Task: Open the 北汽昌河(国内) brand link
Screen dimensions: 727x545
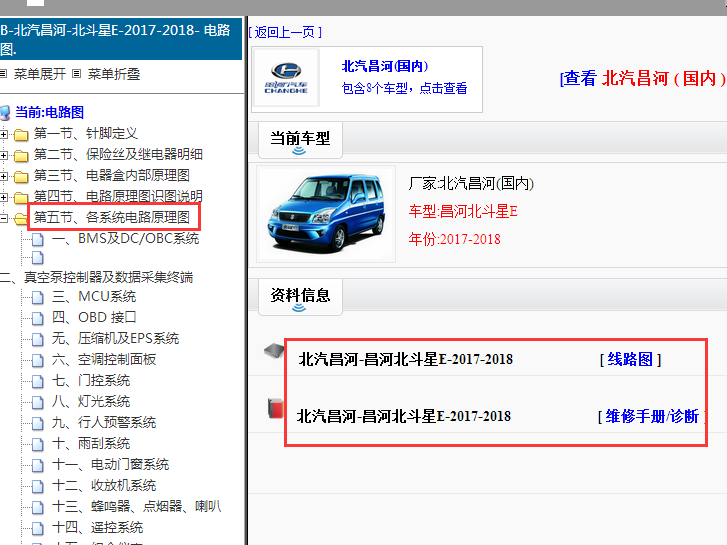Action: pyautogui.click(x=385, y=66)
